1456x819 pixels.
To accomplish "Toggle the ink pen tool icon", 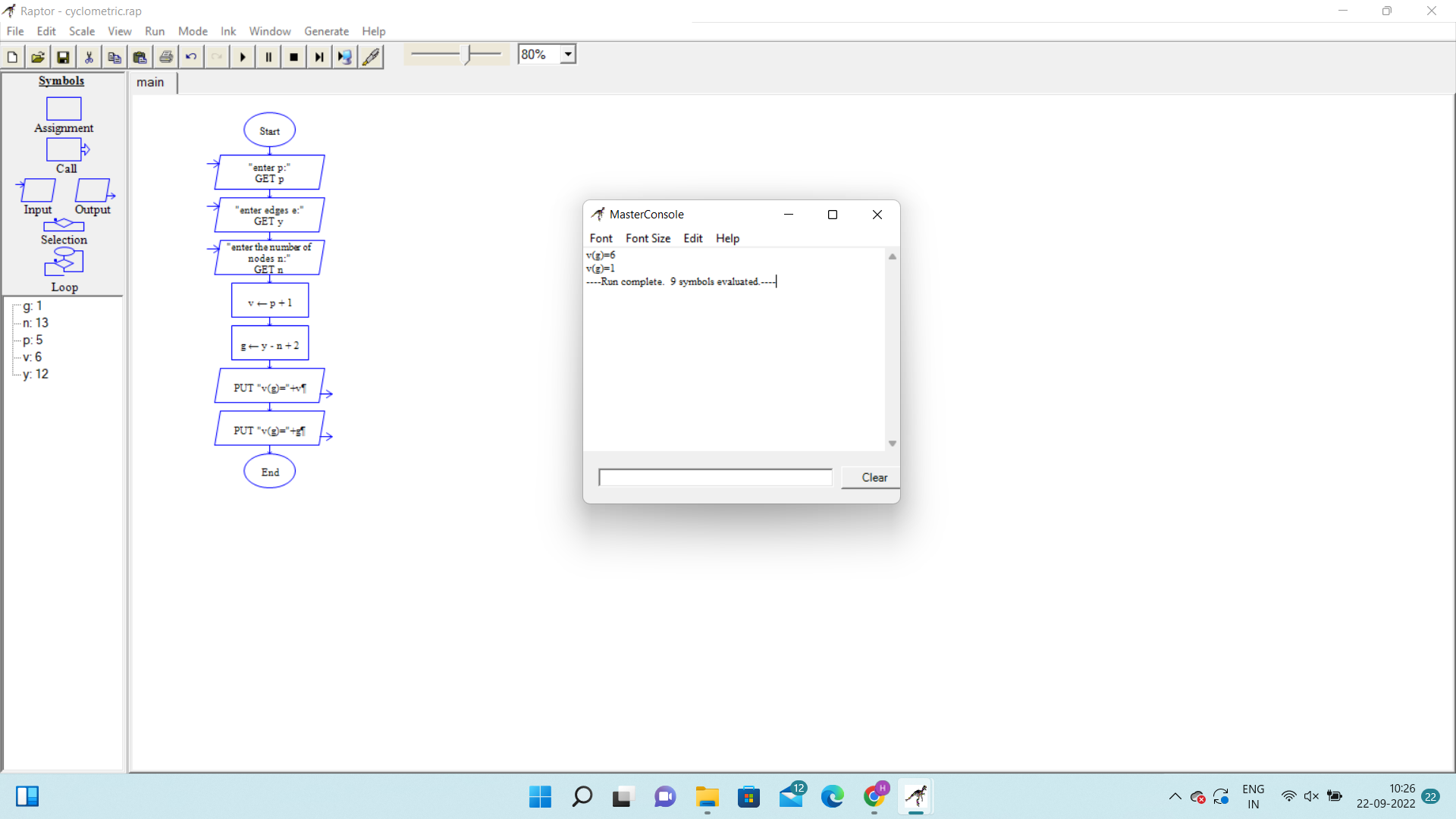I will pyautogui.click(x=371, y=57).
